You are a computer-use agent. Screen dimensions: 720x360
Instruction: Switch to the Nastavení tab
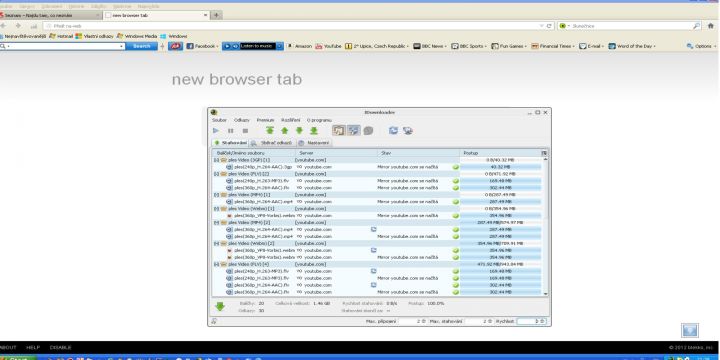click(314, 143)
